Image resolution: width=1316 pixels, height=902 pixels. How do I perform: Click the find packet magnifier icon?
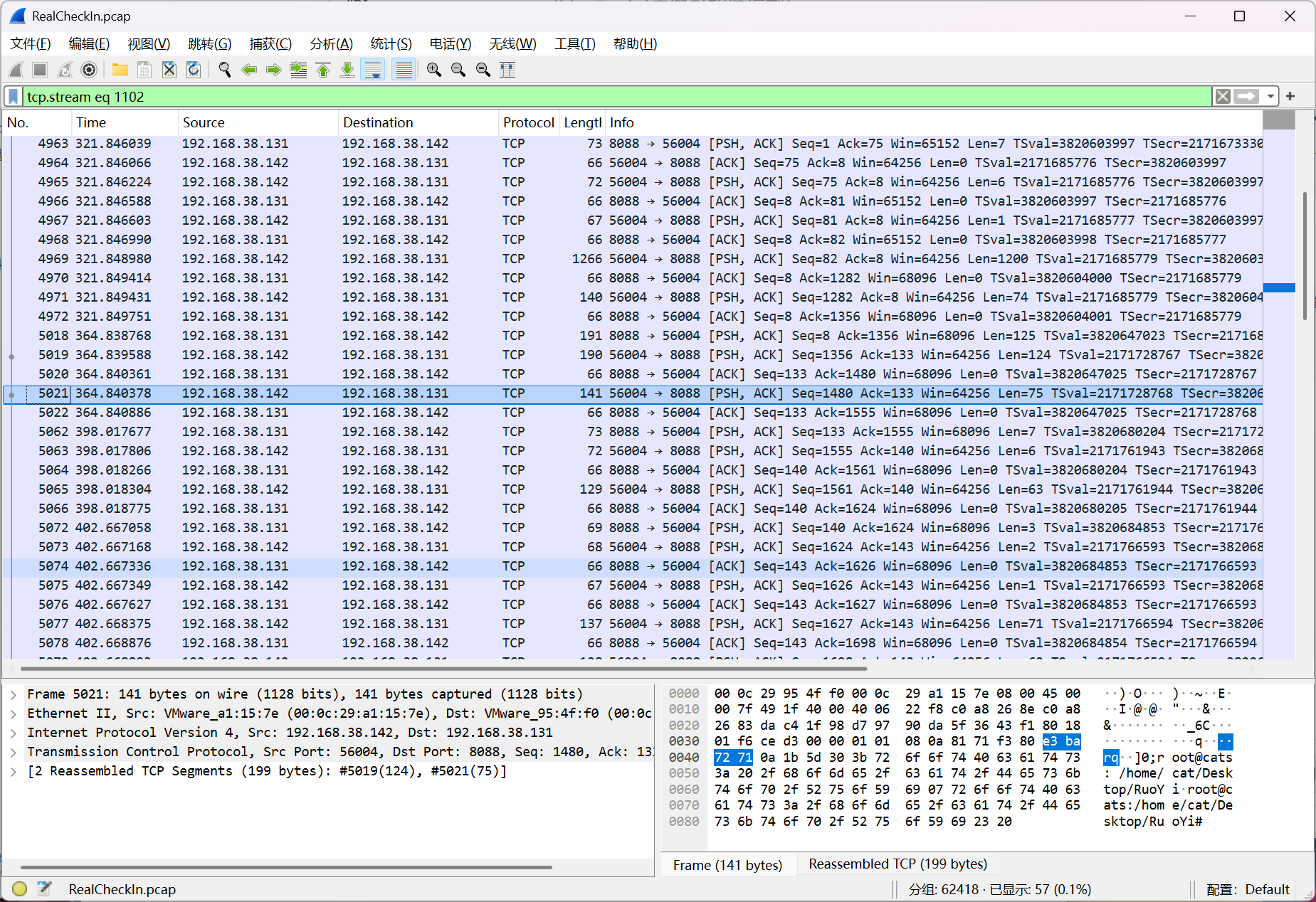225,70
